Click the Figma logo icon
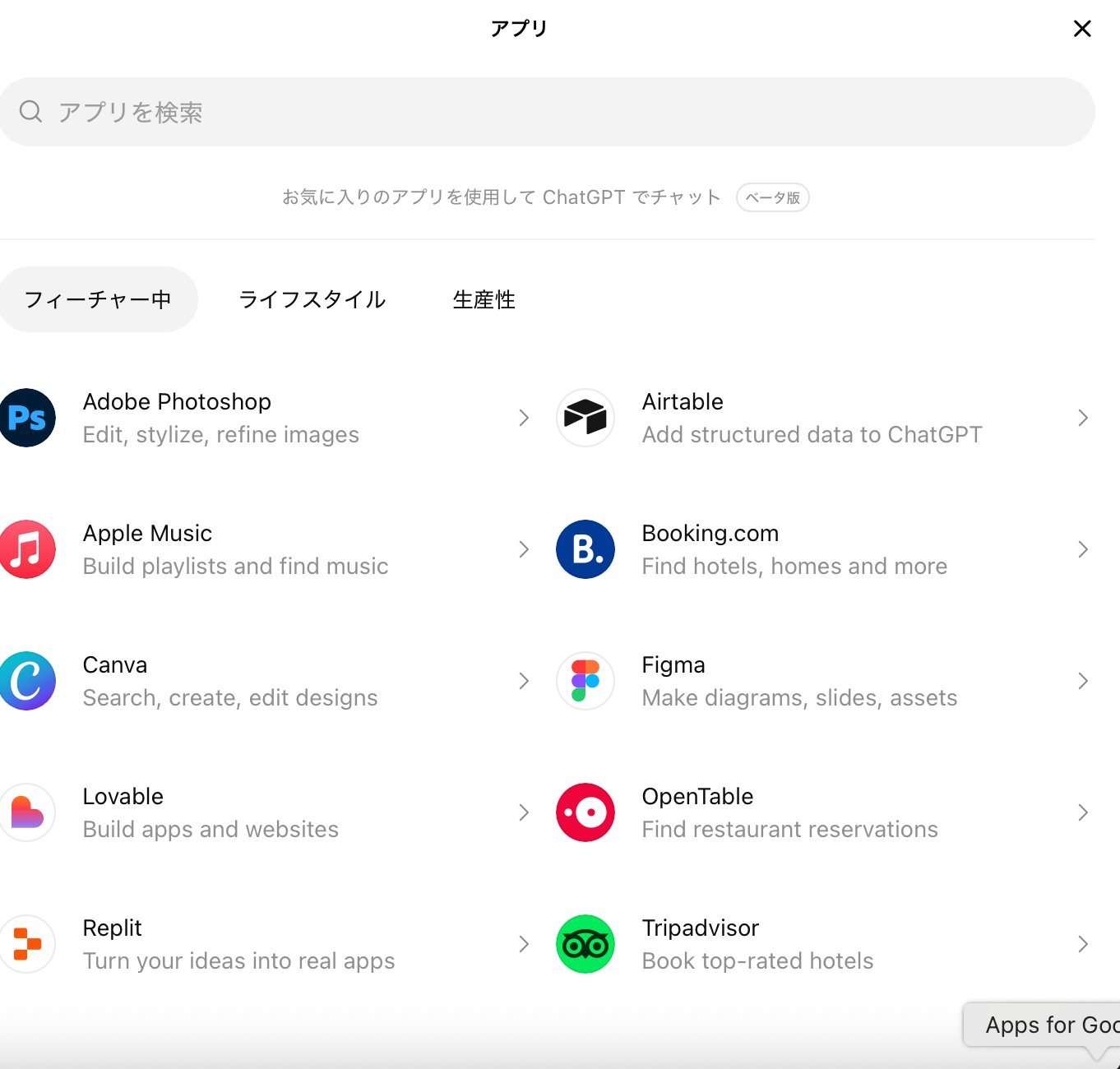 [x=585, y=681]
